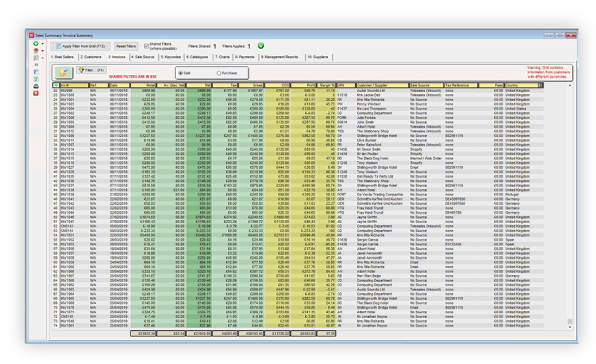Click the Fees column header
This screenshot has width=596, height=364.
tap(491, 85)
